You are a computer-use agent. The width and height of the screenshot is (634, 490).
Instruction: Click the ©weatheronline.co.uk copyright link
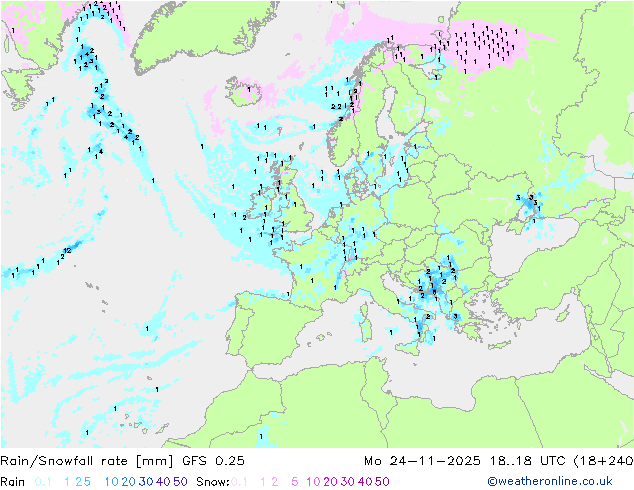[x=550, y=481]
